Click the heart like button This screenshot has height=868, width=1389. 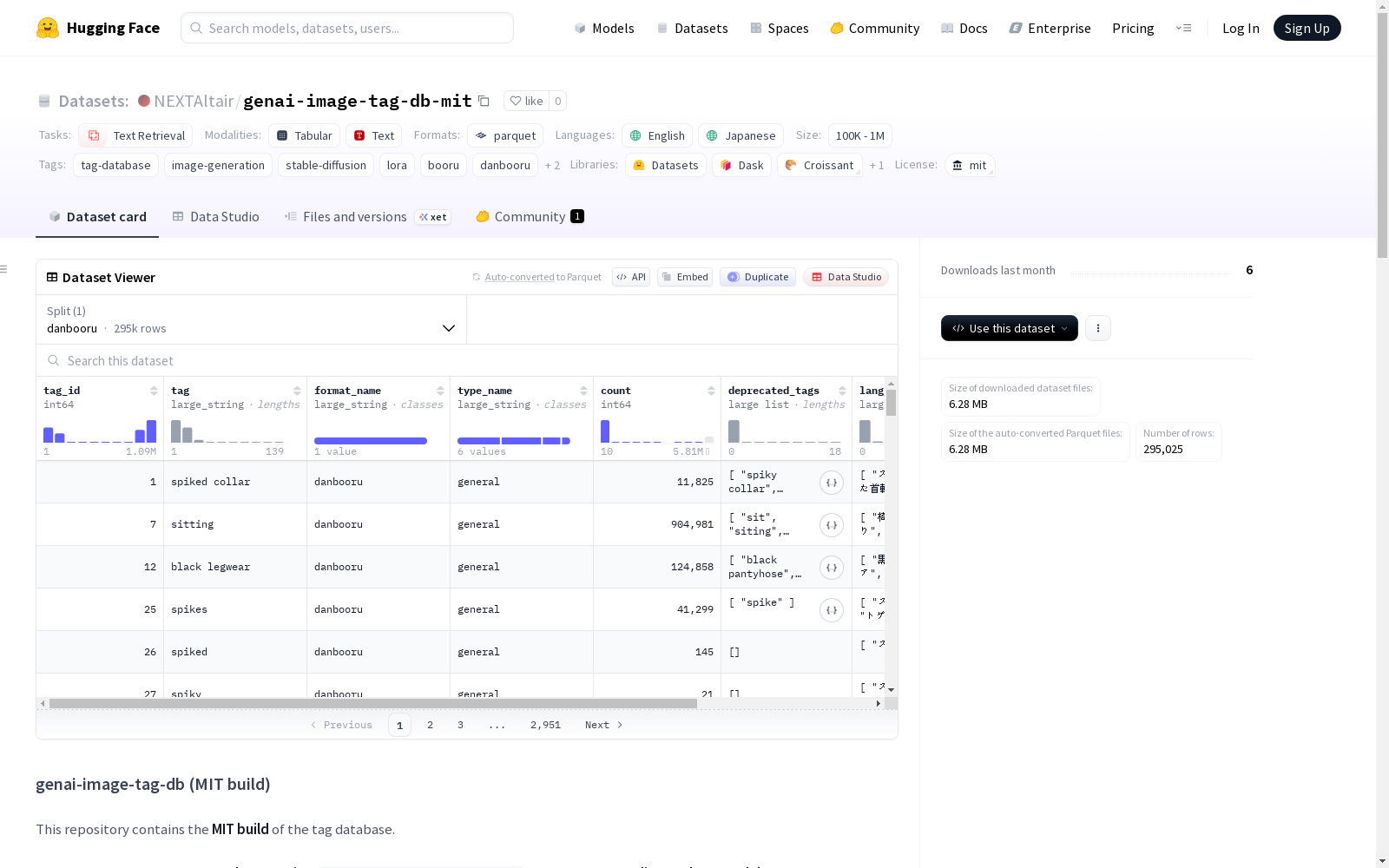coord(526,101)
